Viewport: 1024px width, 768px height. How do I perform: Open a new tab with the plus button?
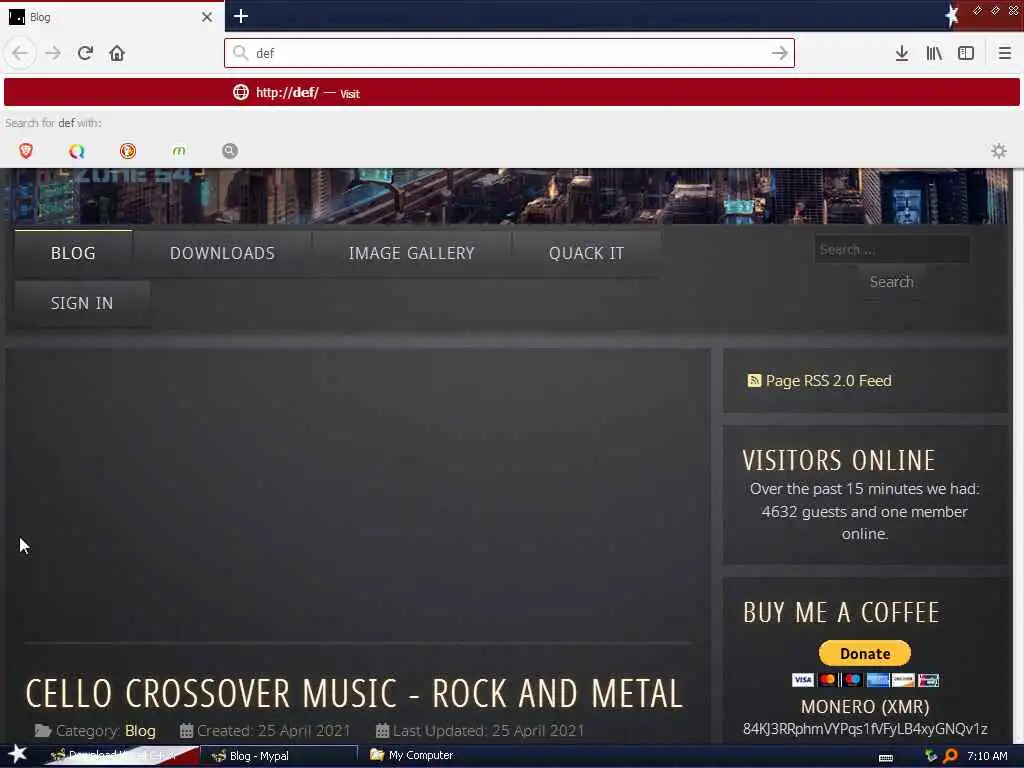(x=241, y=16)
